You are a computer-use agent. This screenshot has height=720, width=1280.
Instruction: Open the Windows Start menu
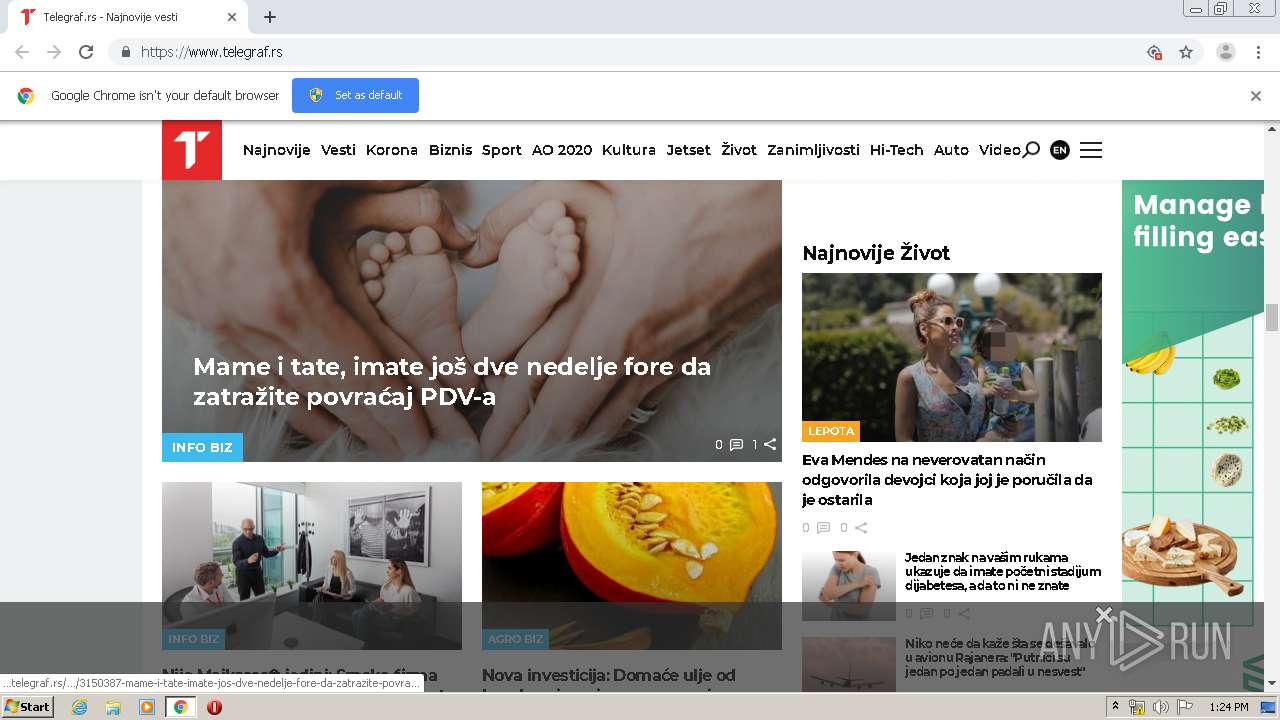click(28, 707)
